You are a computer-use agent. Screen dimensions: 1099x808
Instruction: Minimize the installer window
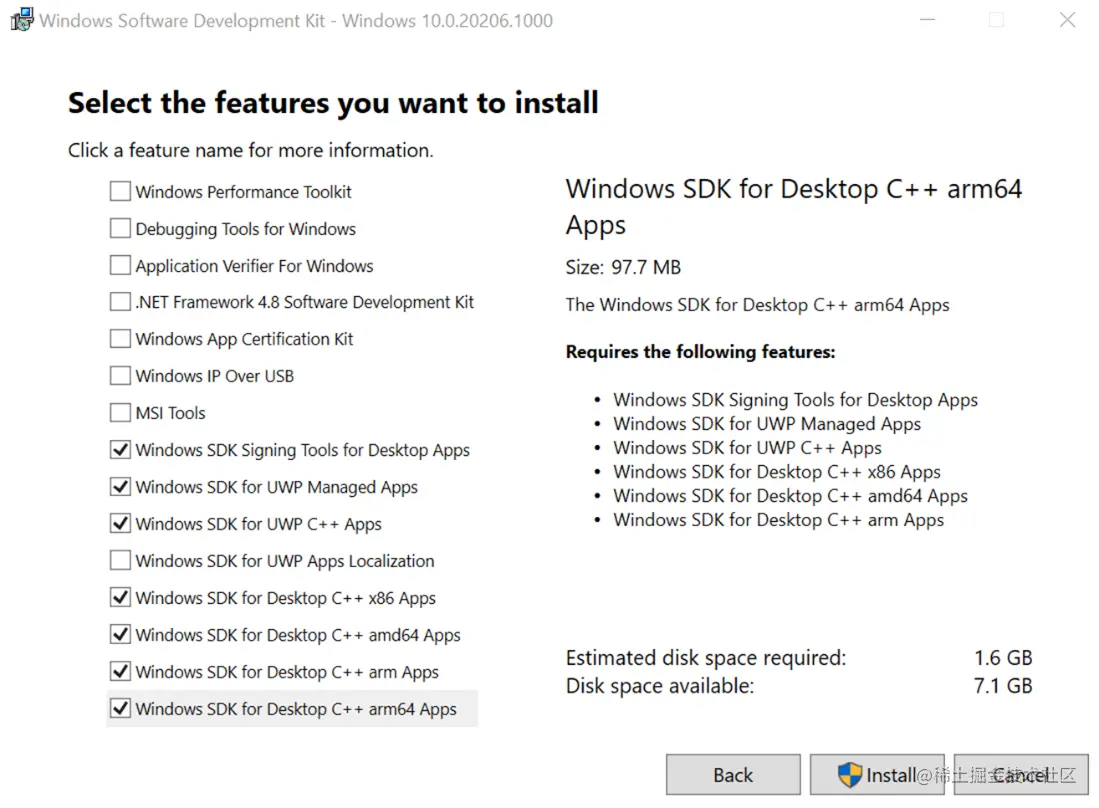tap(927, 20)
